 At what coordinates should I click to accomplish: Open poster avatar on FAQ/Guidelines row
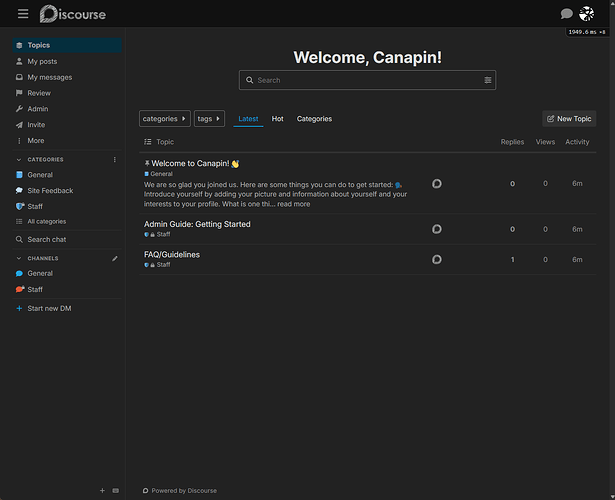point(437,259)
